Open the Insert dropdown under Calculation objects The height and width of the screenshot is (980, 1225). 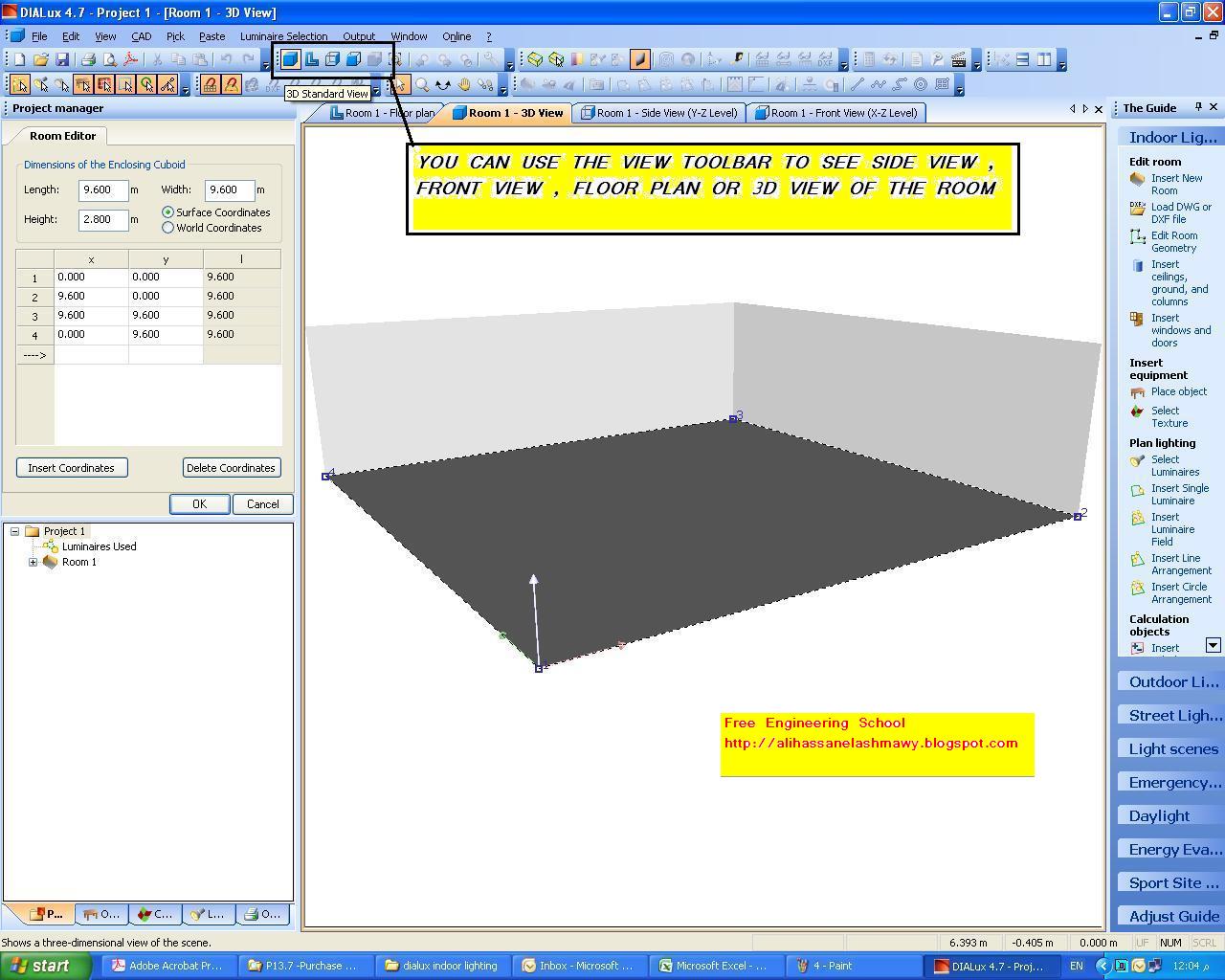coord(1213,646)
